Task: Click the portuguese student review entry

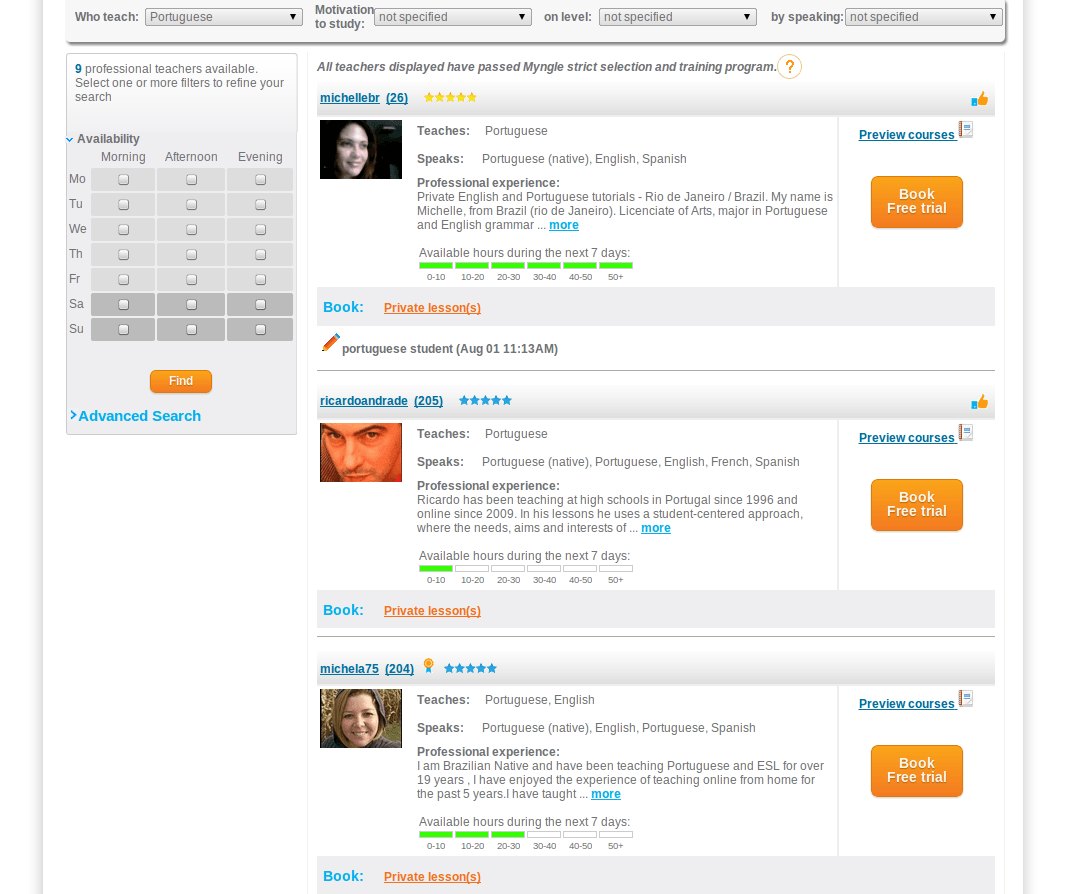Action: coord(449,349)
